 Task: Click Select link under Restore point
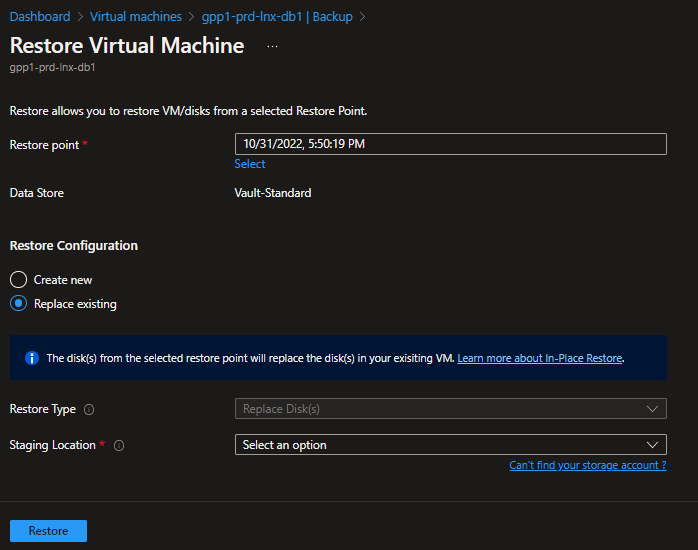(x=250, y=164)
